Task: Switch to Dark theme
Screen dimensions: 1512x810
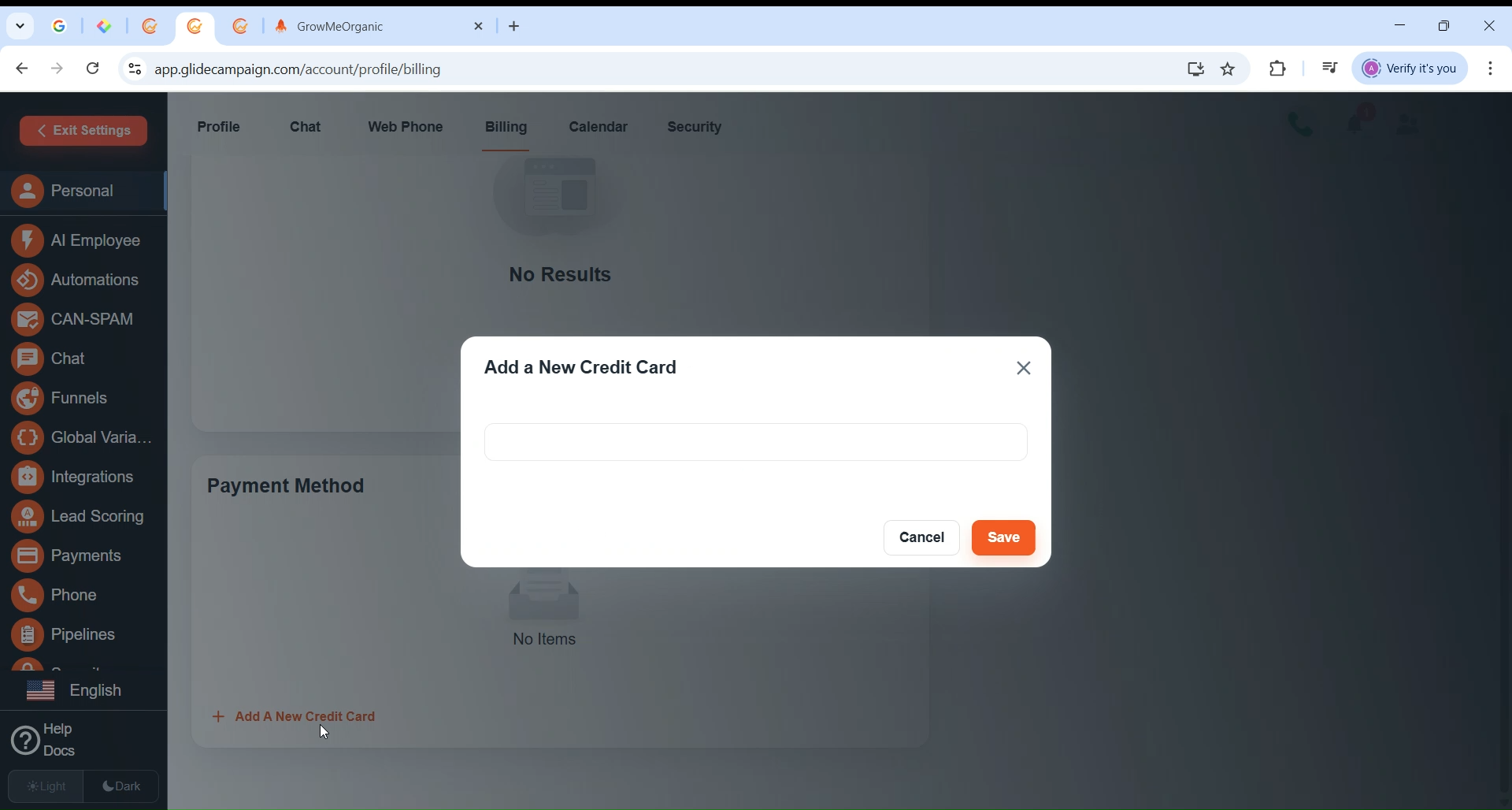Action: coord(122,786)
